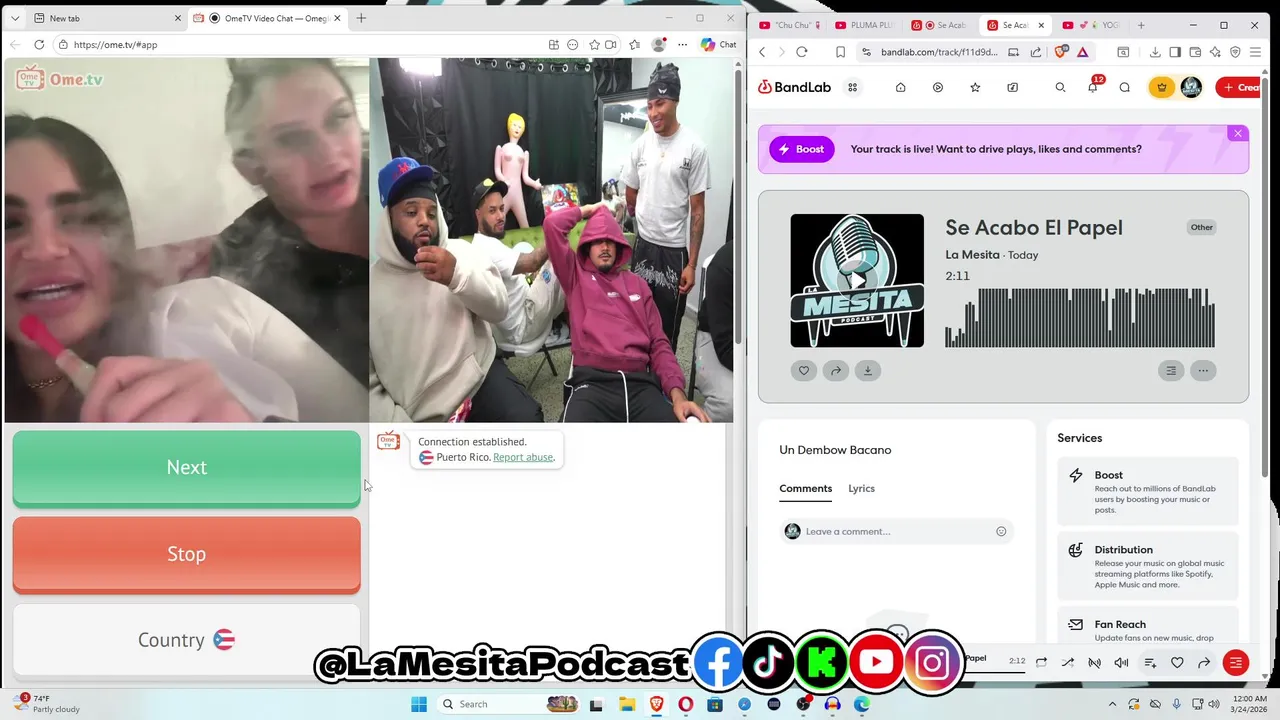Mute player with volume icon

point(1121,662)
